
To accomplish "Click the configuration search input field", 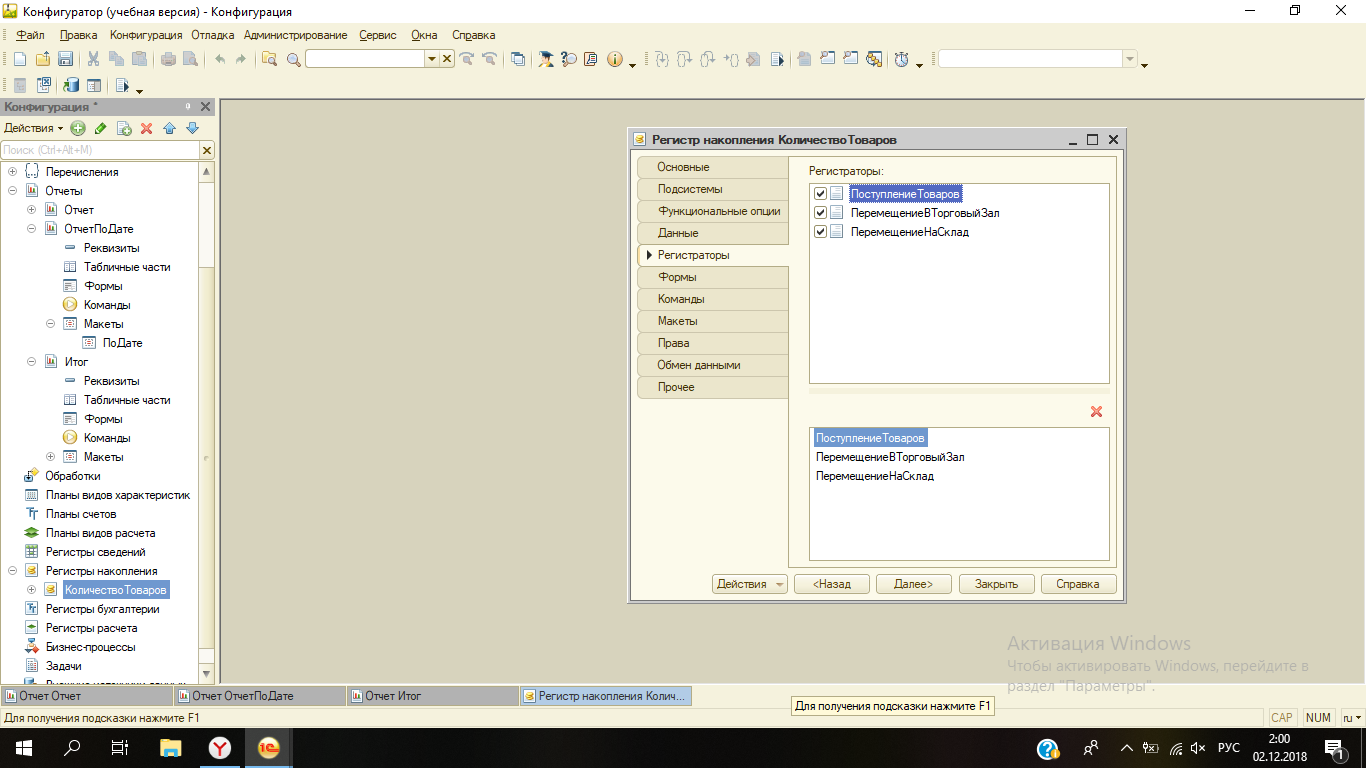I will point(100,150).
